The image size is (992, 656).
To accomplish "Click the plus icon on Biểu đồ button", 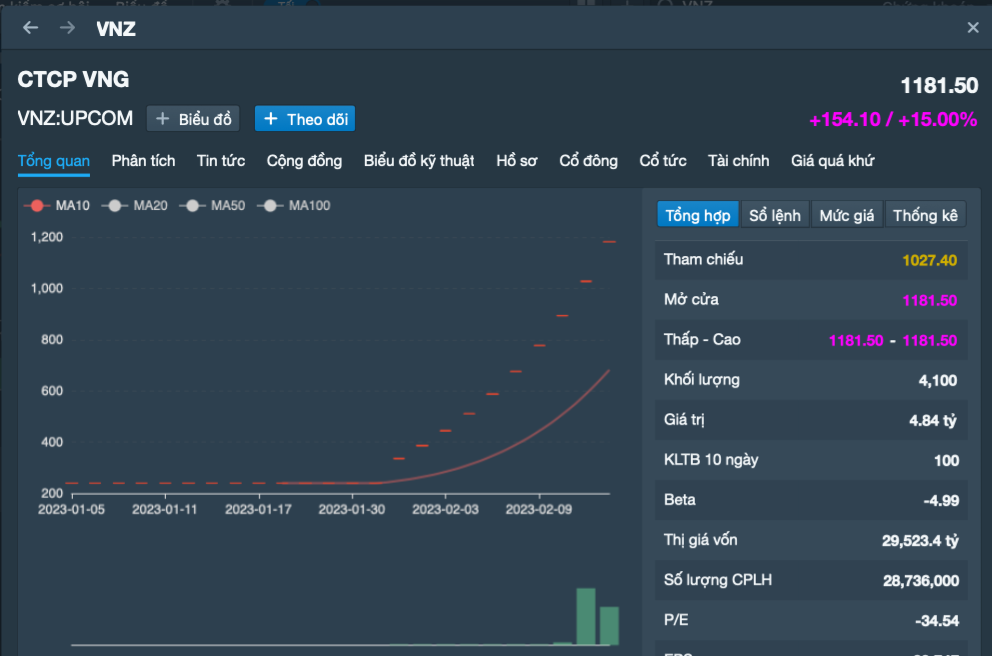I will click(163, 119).
